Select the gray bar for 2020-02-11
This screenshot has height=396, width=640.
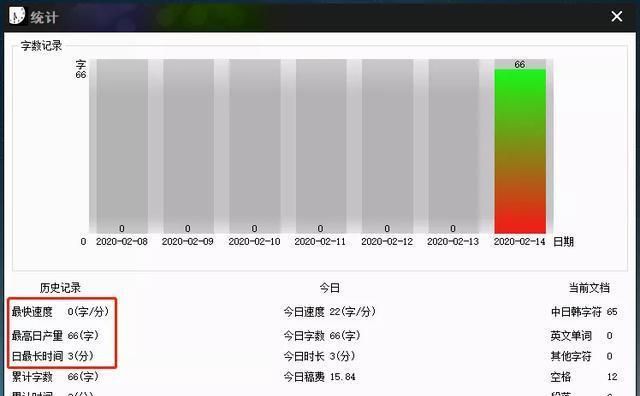(321, 146)
